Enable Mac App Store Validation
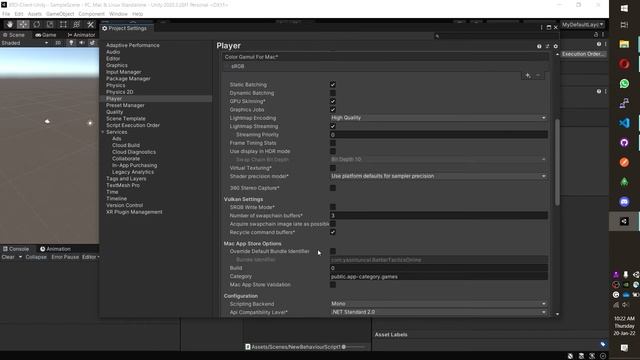The width and height of the screenshot is (640, 360). (333, 284)
